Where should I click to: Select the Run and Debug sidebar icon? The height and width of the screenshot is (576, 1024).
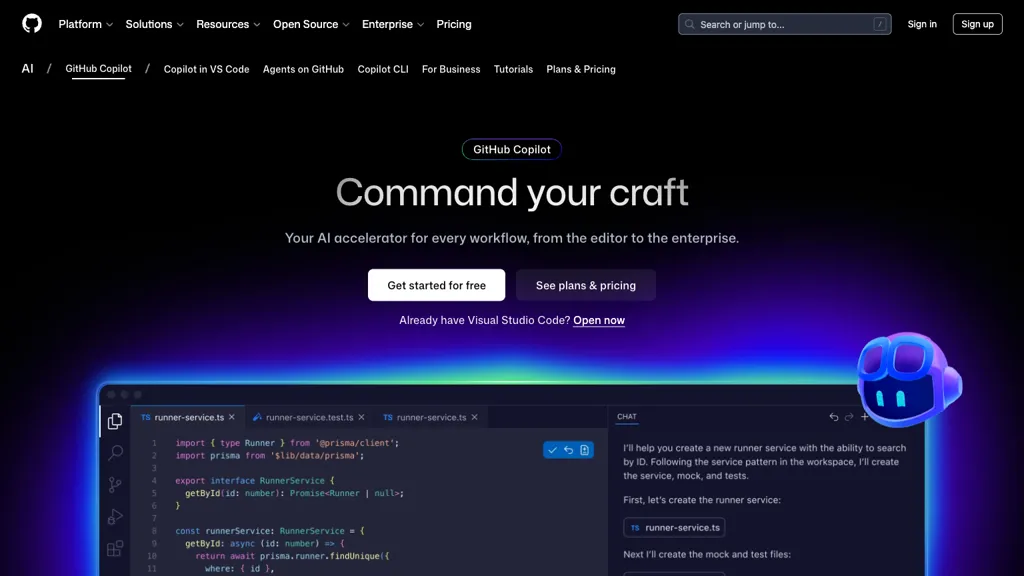tap(114, 517)
